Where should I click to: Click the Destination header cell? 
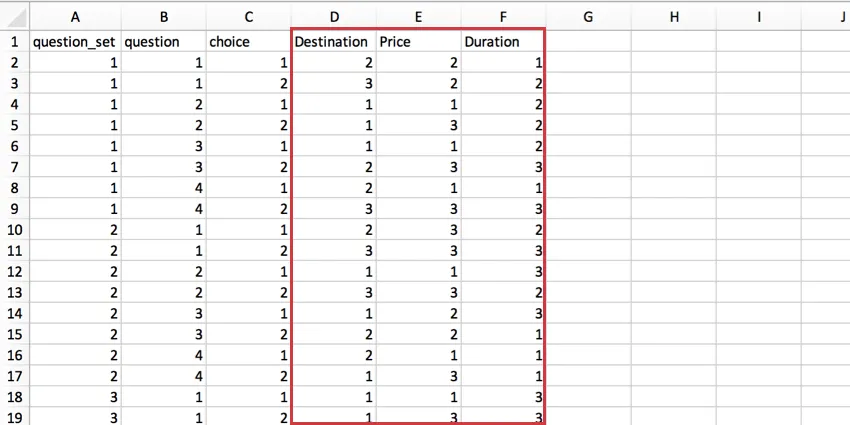[331, 42]
